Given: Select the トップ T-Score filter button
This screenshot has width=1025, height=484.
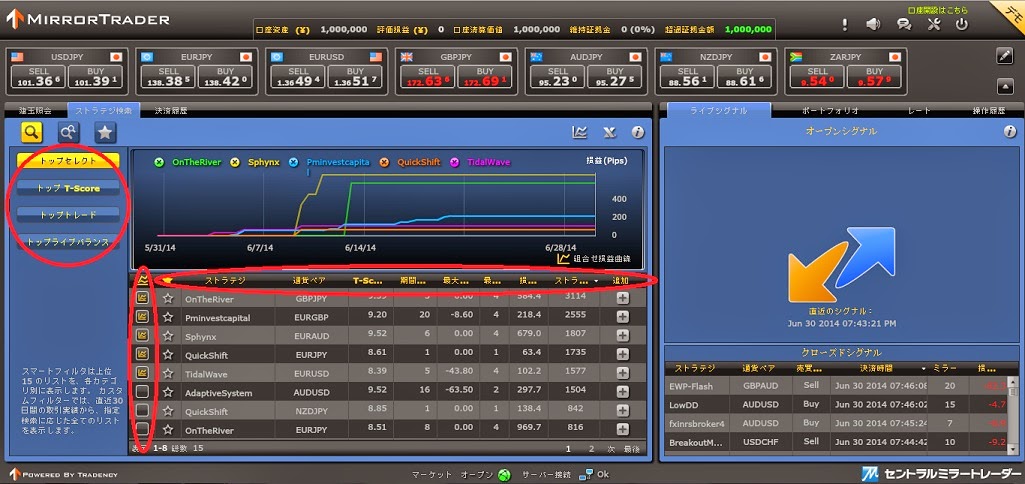Looking at the screenshot, I should click(x=68, y=188).
